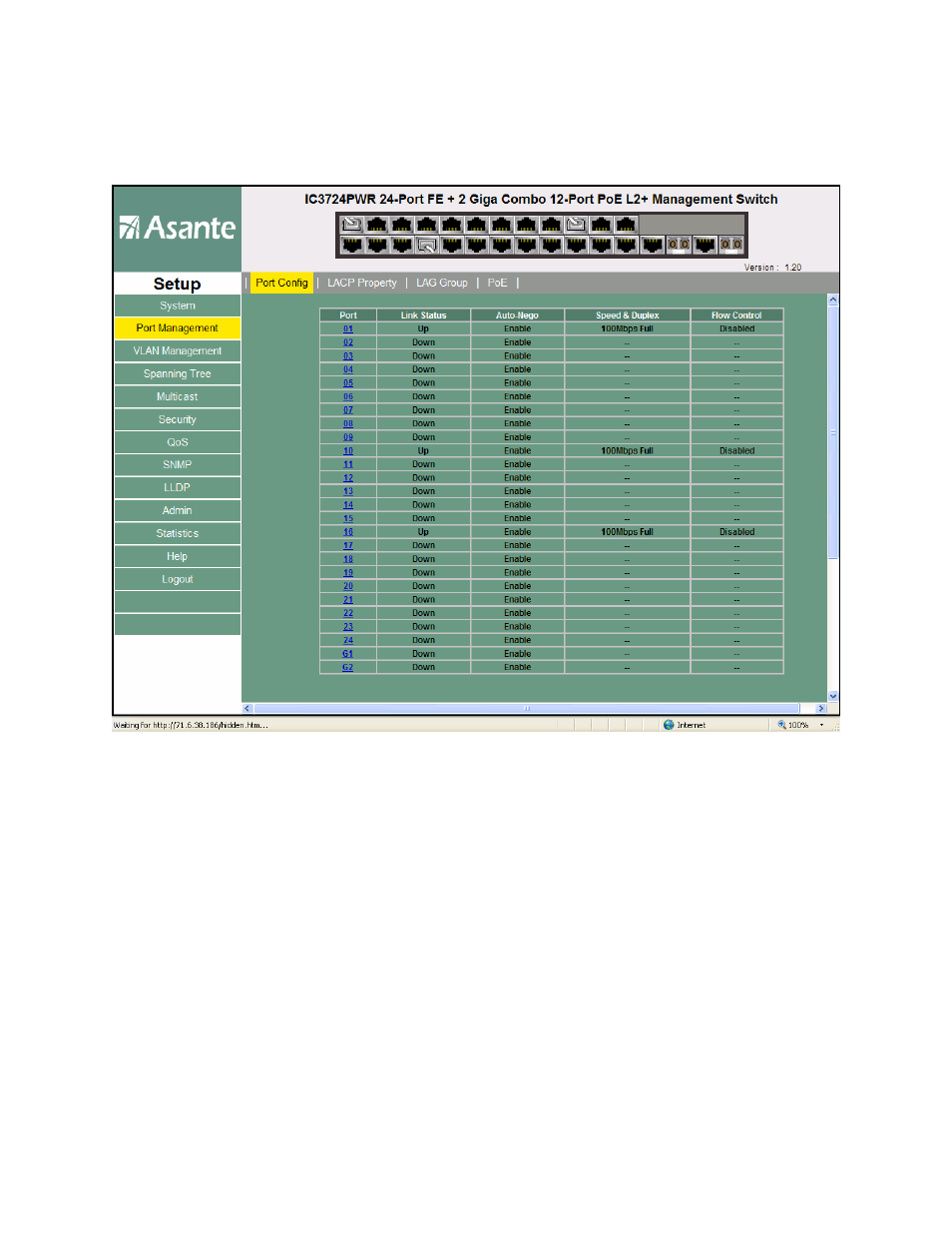
Task: Click second port icon in top row
Action: [376, 224]
